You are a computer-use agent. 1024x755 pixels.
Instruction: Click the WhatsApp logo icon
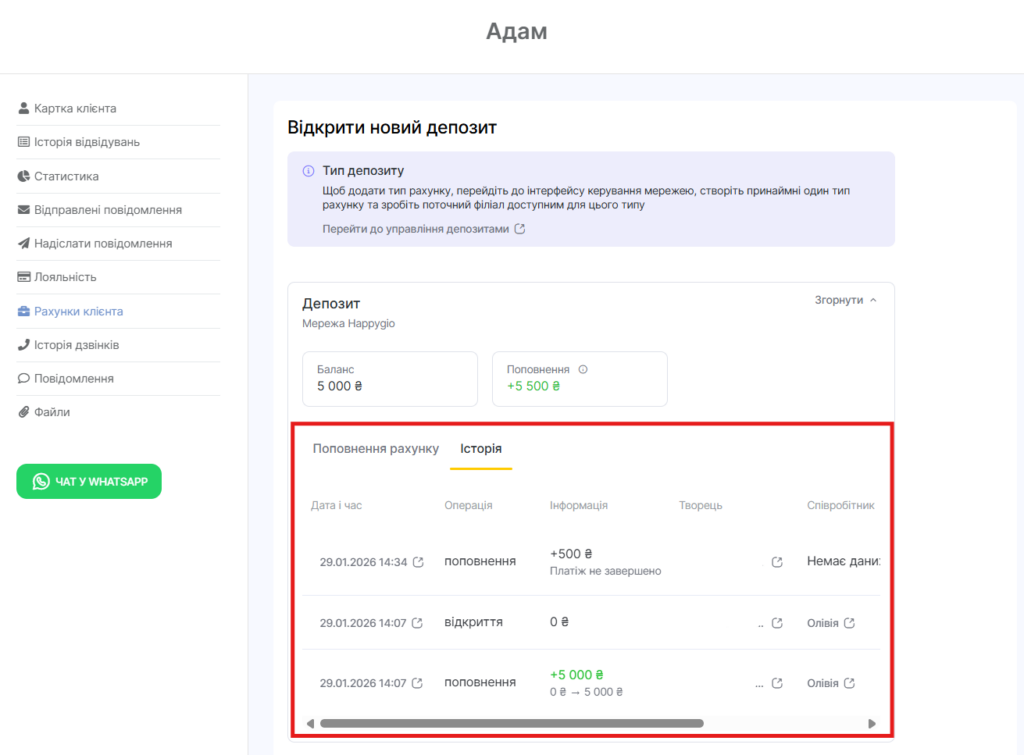[41, 481]
